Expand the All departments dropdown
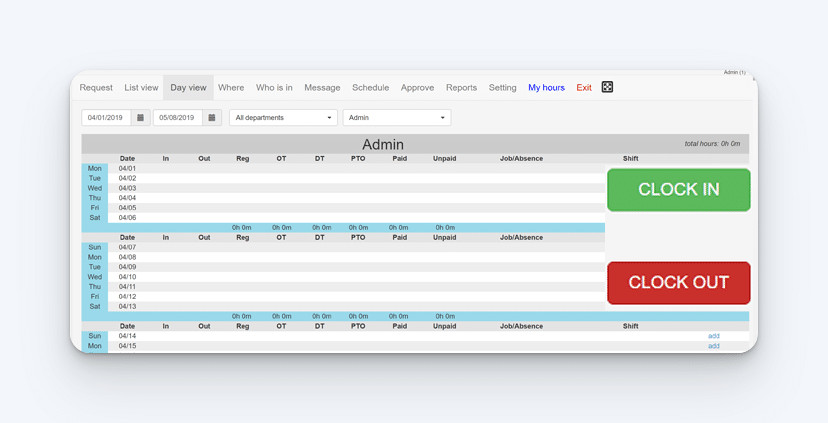This screenshot has height=423, width=828. (283, 118)
